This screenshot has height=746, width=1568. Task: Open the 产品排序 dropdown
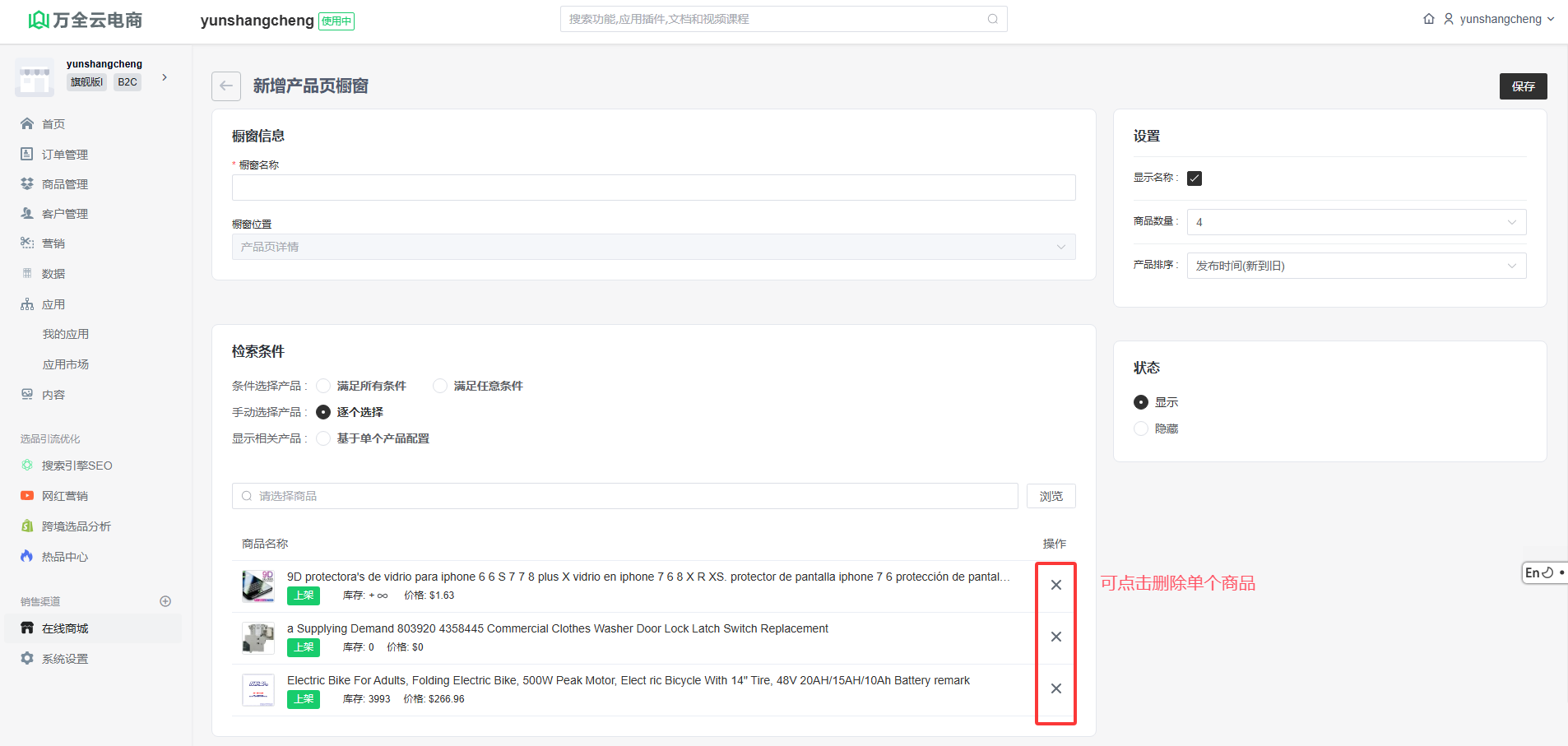1356,266
